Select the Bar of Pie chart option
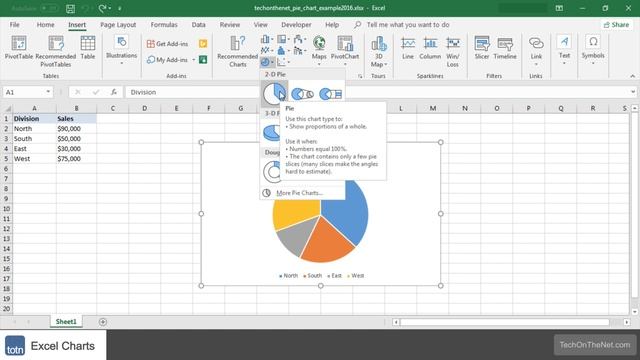Viewport: 640px width, 360px height. click(330, 94)
